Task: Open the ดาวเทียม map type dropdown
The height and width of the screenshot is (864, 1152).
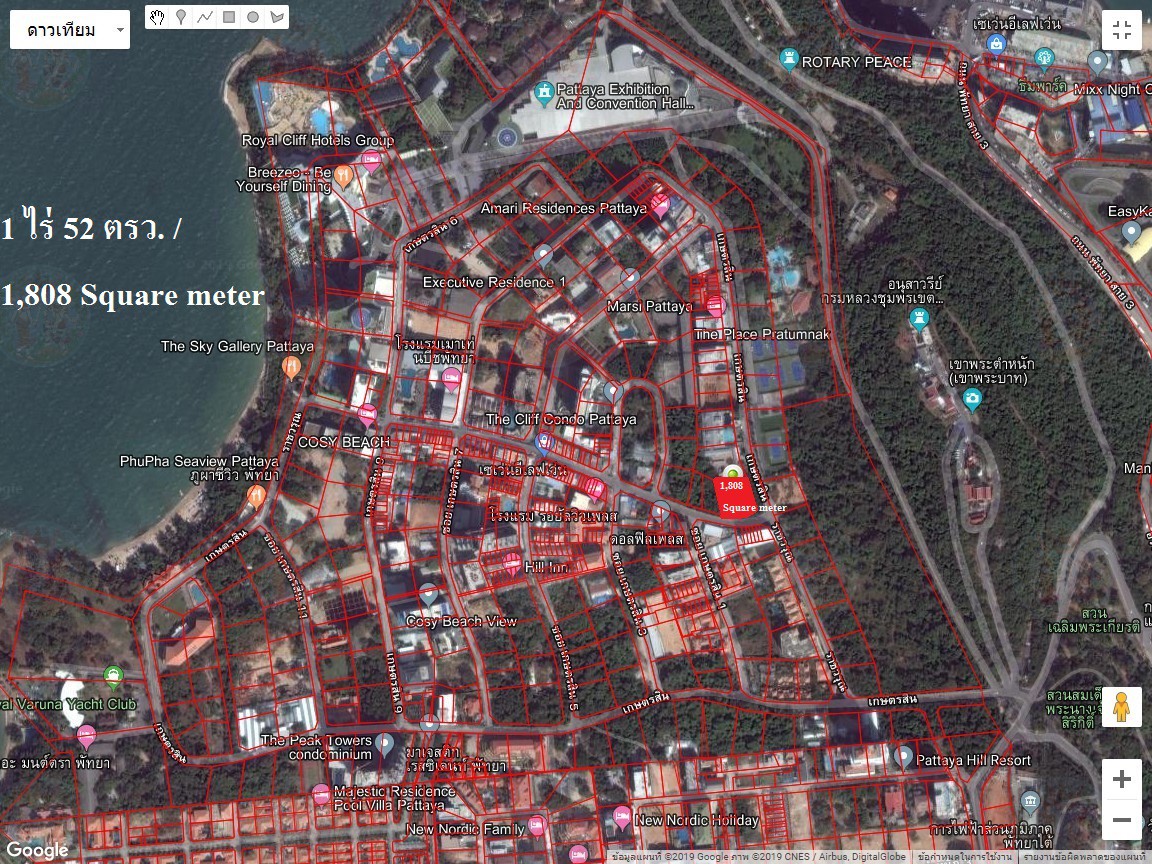Action: (x=70, y=30)
